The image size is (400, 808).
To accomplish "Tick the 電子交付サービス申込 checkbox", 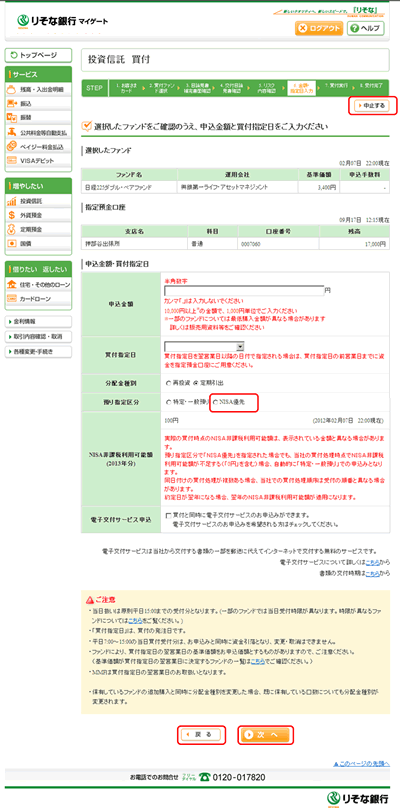I will click(169, 515).
